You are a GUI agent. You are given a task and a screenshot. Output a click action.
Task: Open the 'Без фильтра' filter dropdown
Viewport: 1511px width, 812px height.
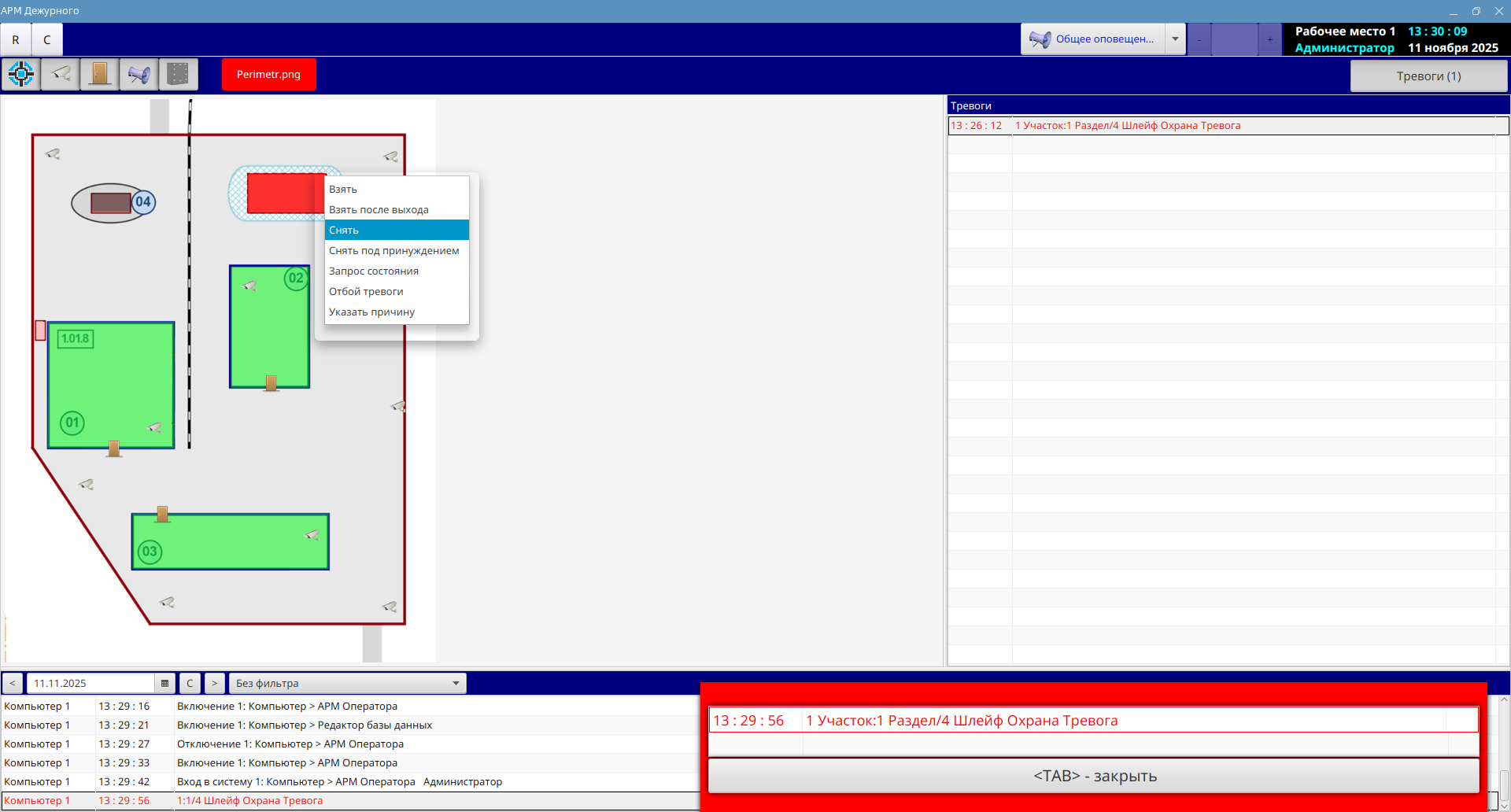[x=347, y=683]
